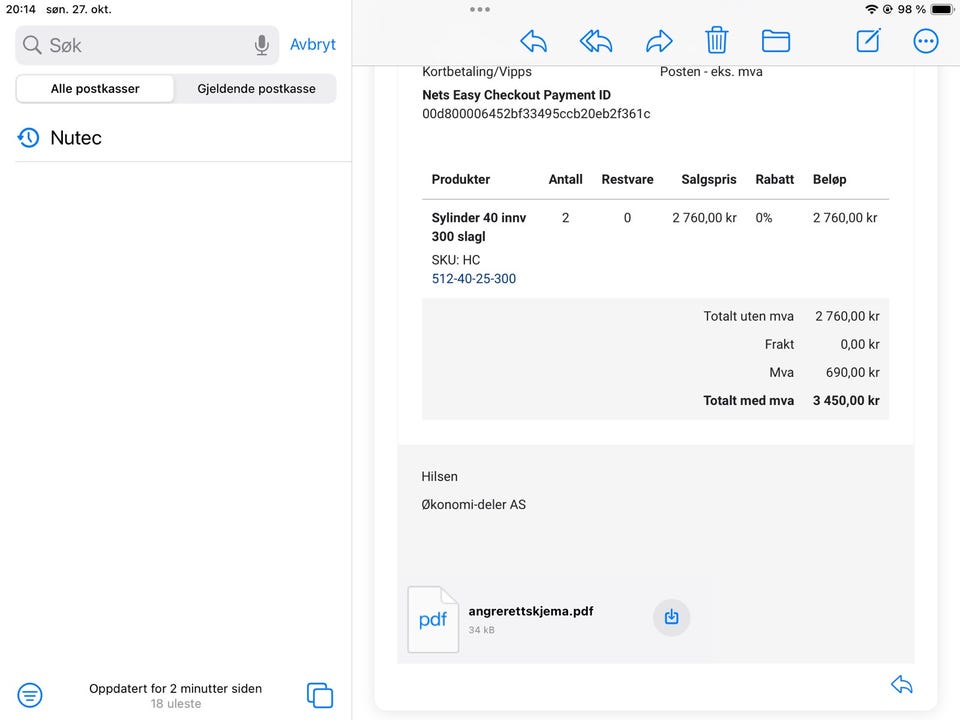Tap the microphone dictation icon in search
Viewport: 960px width, 720px height.
point(262,45)
